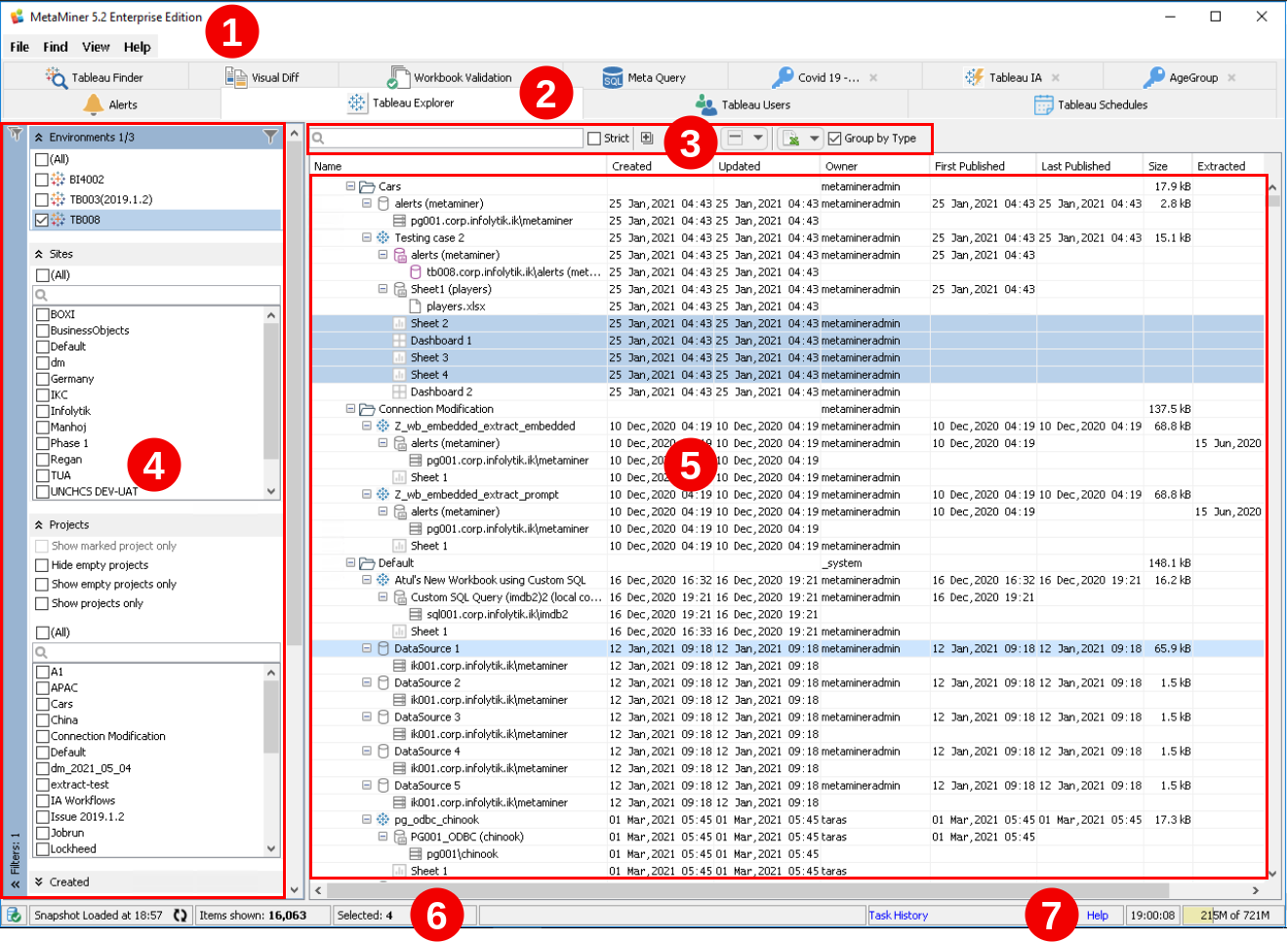Viewport: 1288px width, 942px height.
Task: Check the Germany site checkbox
Action: [42, 379]
